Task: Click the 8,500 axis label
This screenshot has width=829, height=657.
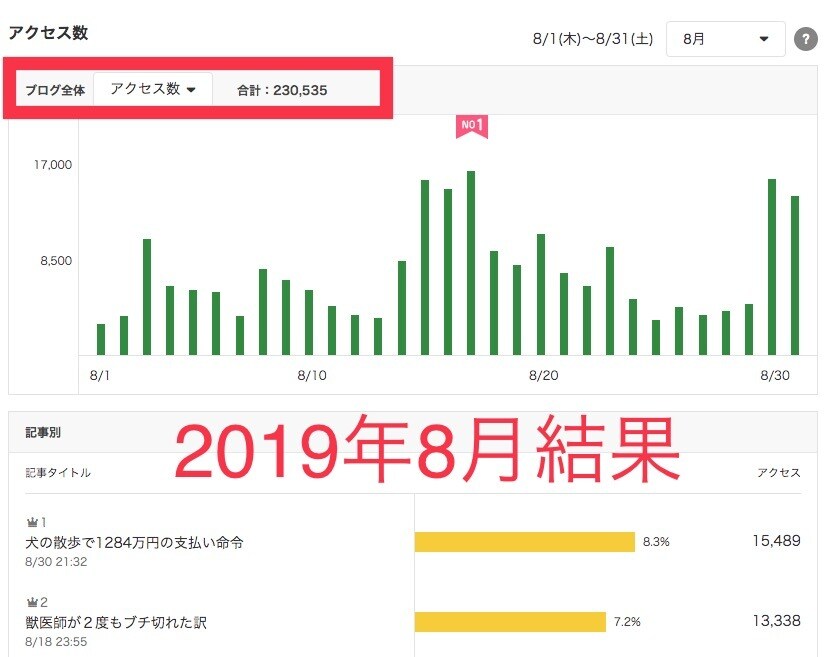Action: point(56,261)
